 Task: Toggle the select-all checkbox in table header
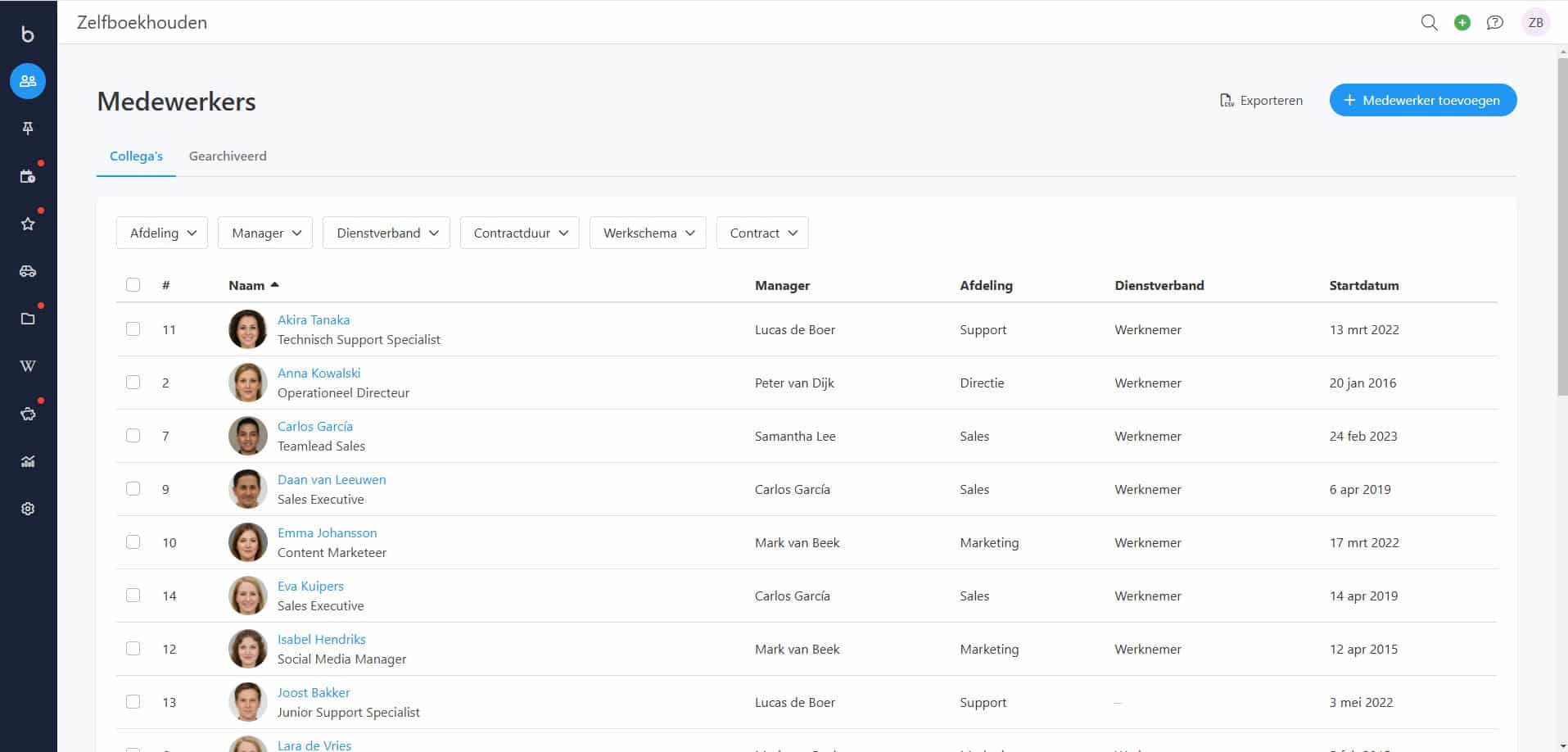tap(133, 285)
